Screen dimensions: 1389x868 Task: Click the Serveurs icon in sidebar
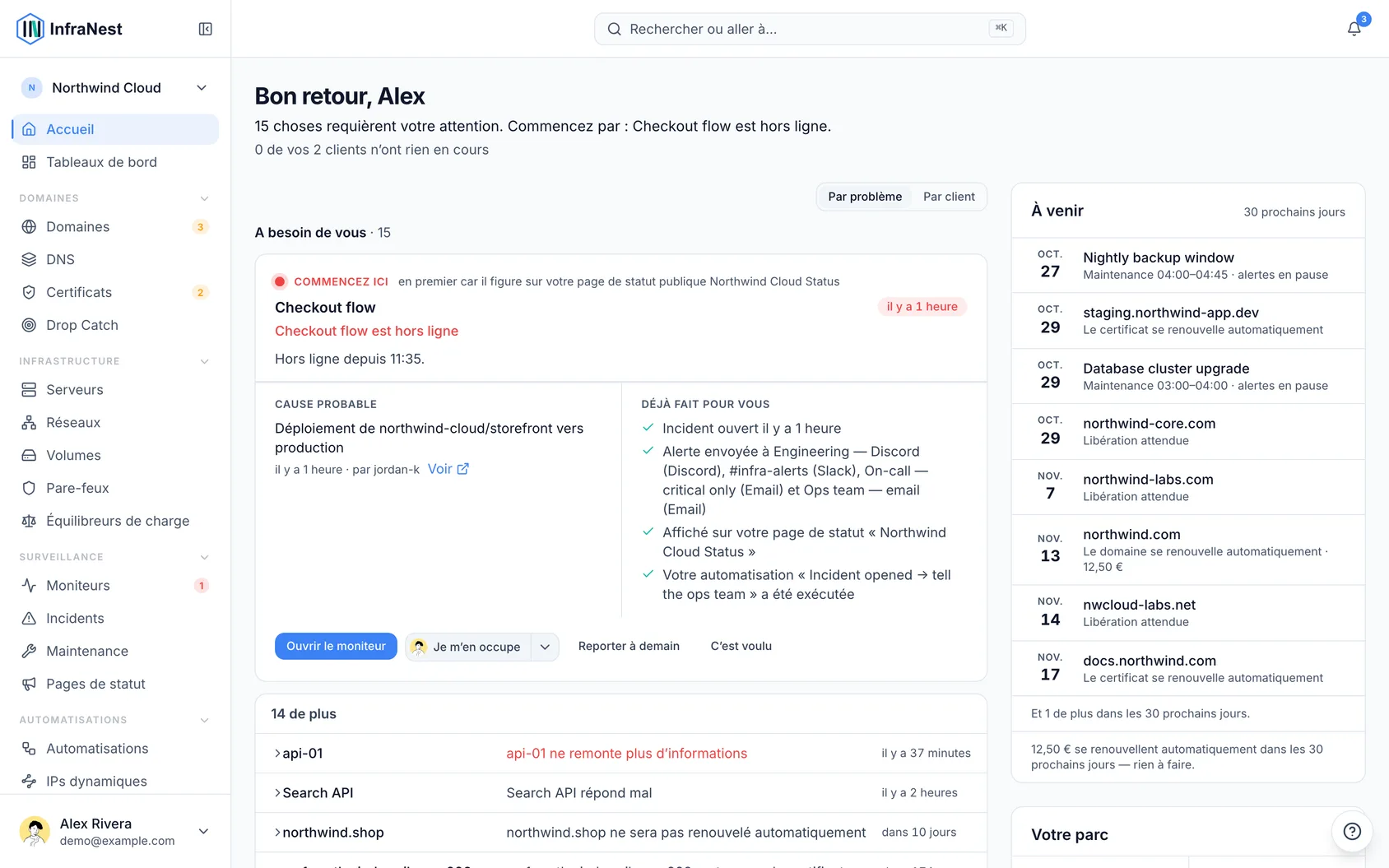(29, 389)
